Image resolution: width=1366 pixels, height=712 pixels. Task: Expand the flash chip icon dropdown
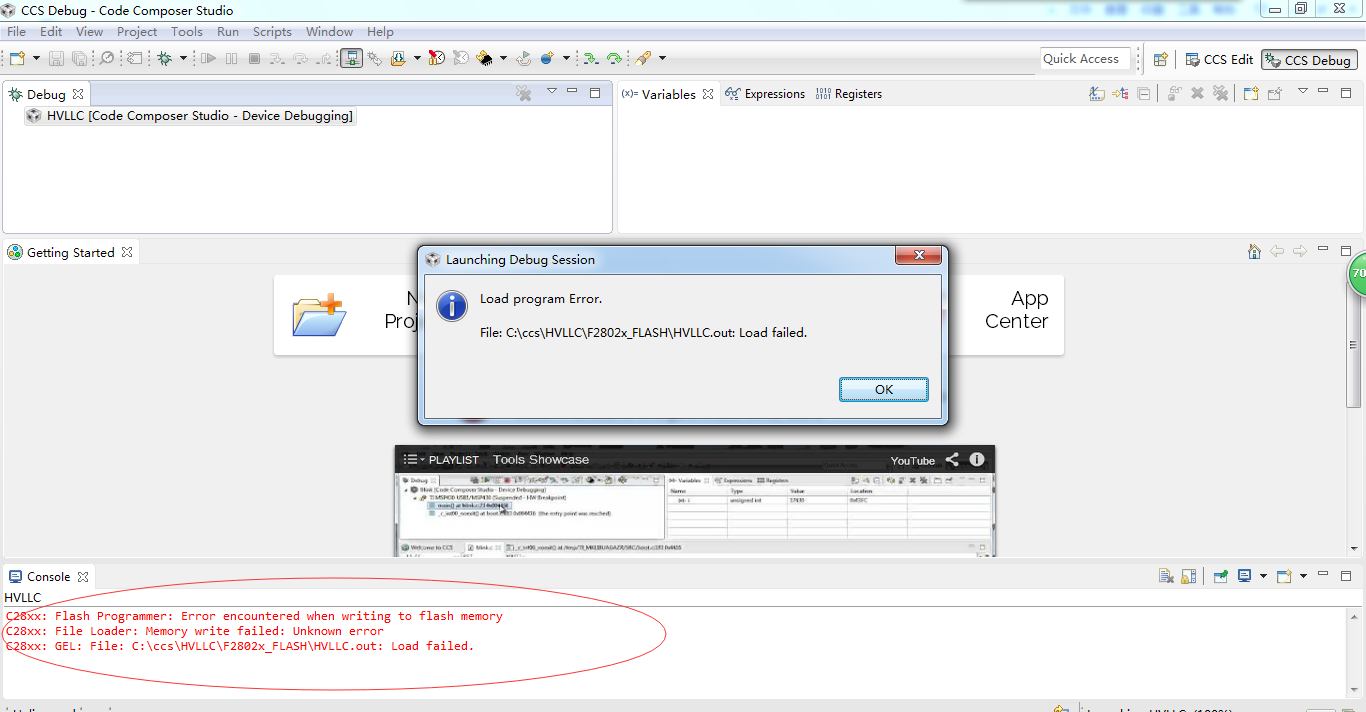[x=503, y=58]
